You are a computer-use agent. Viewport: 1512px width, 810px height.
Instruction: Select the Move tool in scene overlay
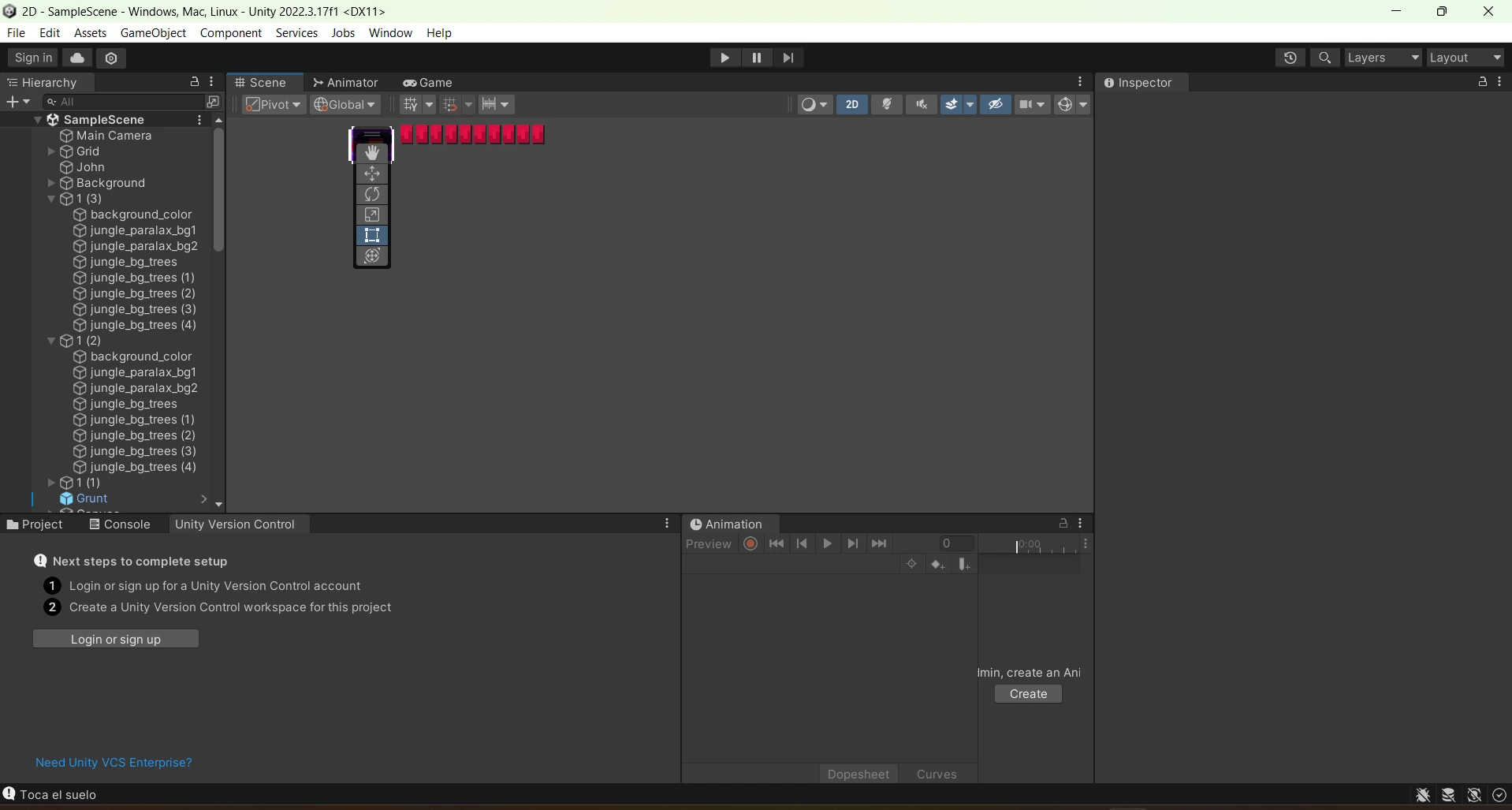(x=372, y=174)
